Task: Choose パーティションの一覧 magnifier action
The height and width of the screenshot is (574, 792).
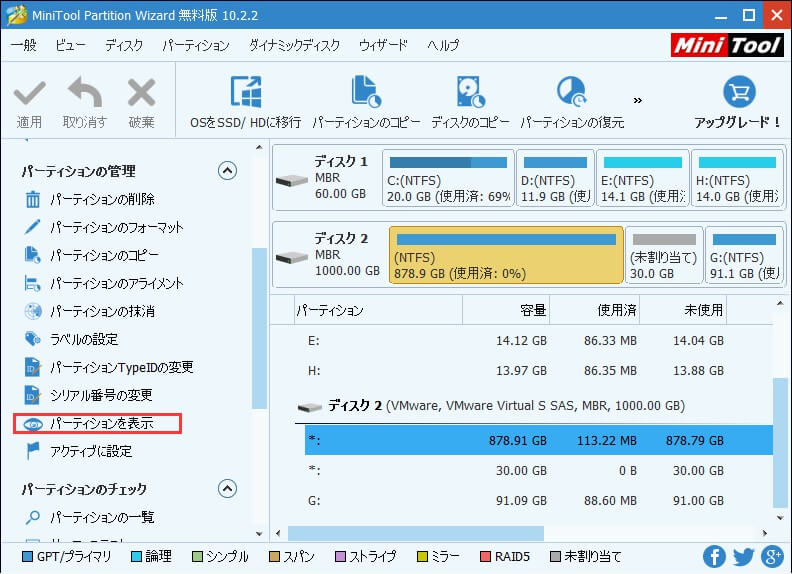Action: point(89,517)
